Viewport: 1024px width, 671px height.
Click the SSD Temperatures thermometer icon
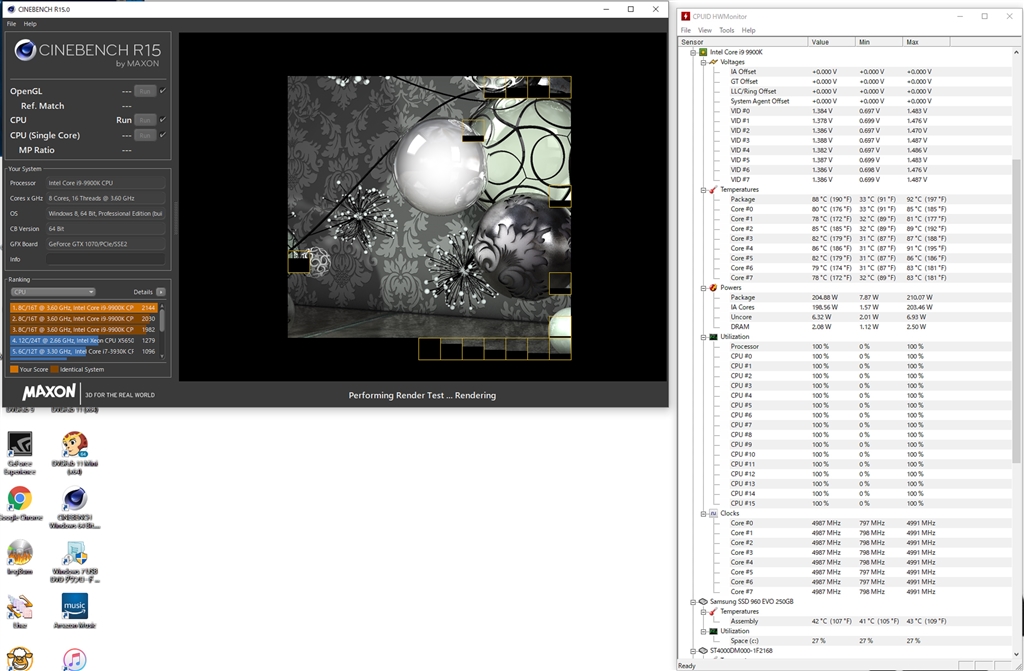713,612
